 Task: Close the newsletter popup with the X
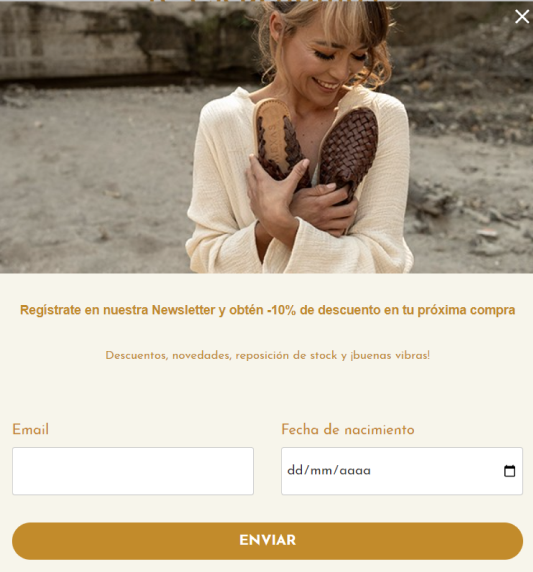(522, 17)
